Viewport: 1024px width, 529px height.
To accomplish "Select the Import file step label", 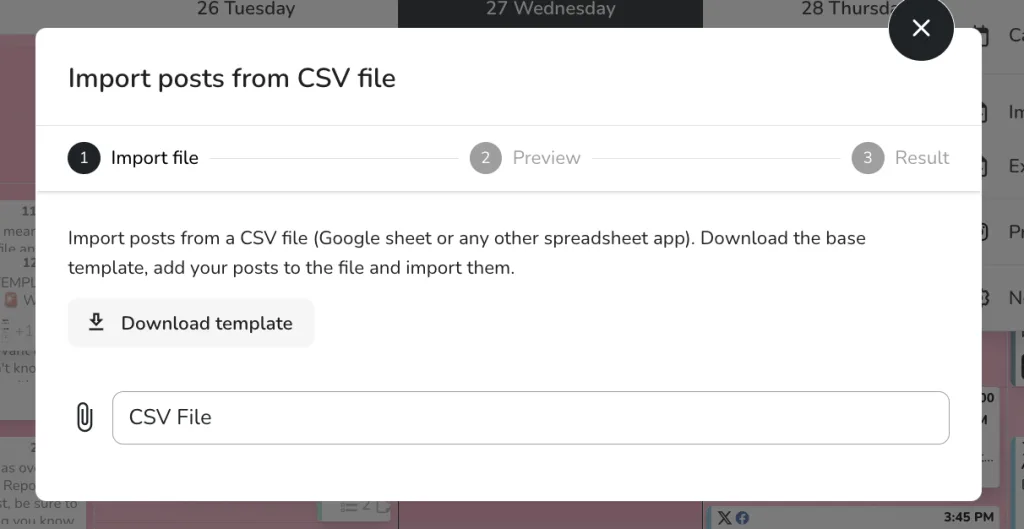I will point(155,158).
